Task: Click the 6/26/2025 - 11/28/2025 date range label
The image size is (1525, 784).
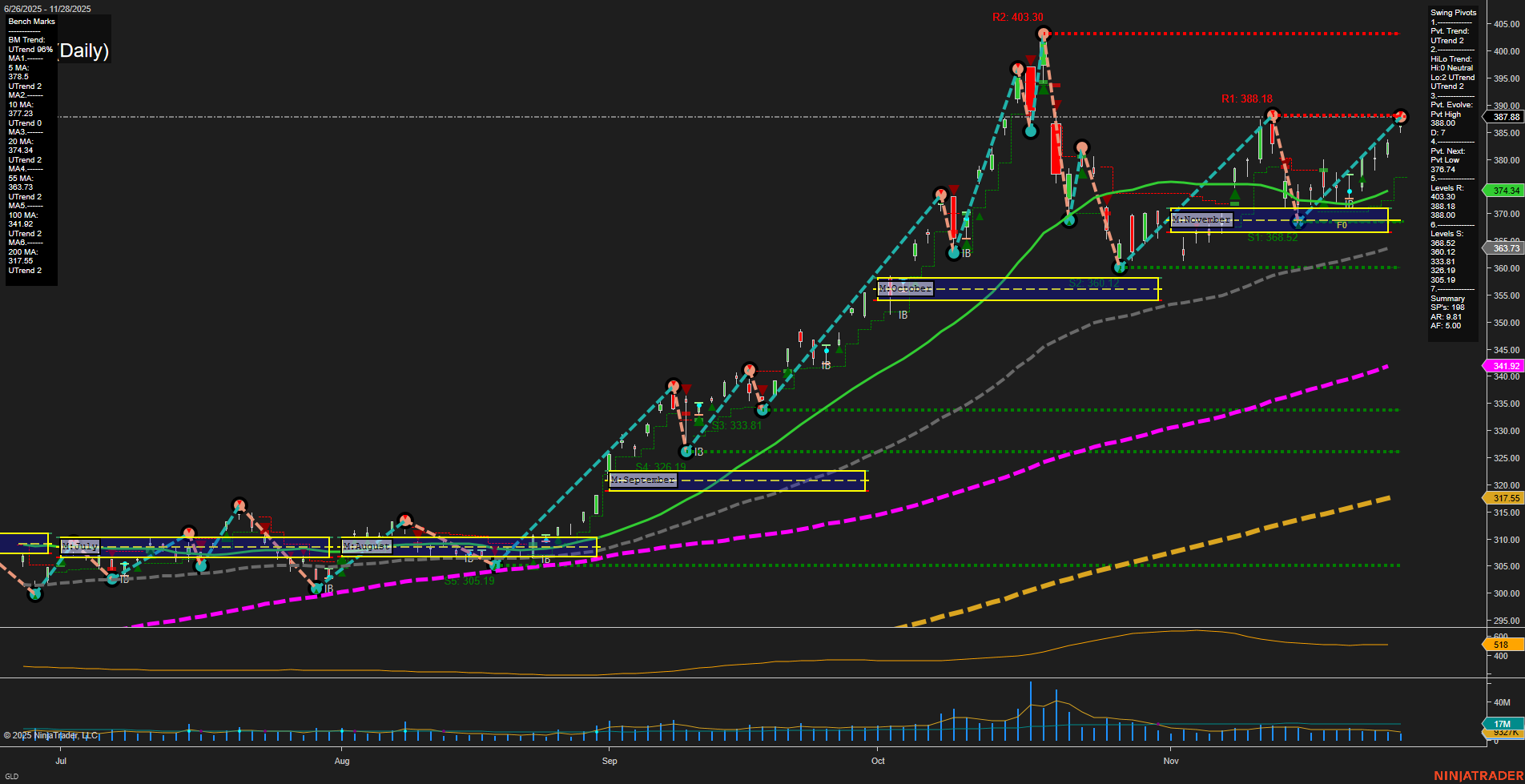Action: pos(50,8)
